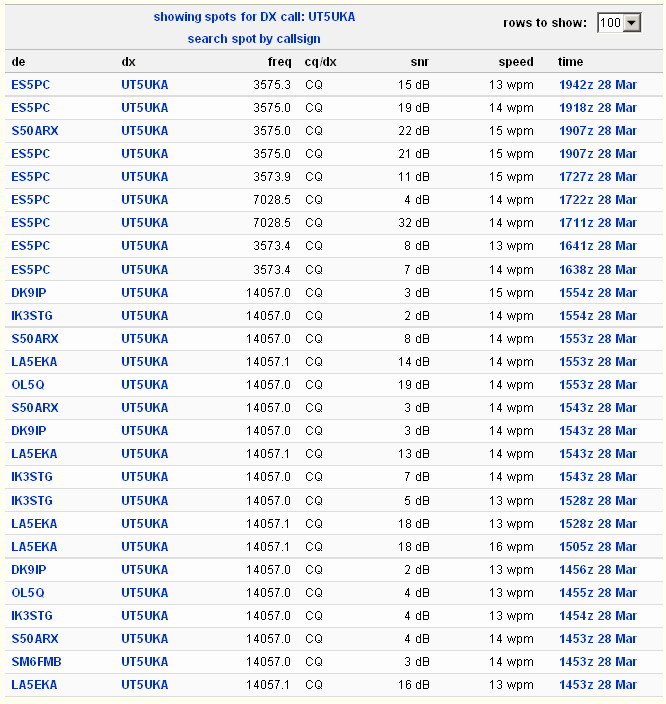This screenshot has height=704, width=666.
Task: Click the snr column header
Action: 419,62
